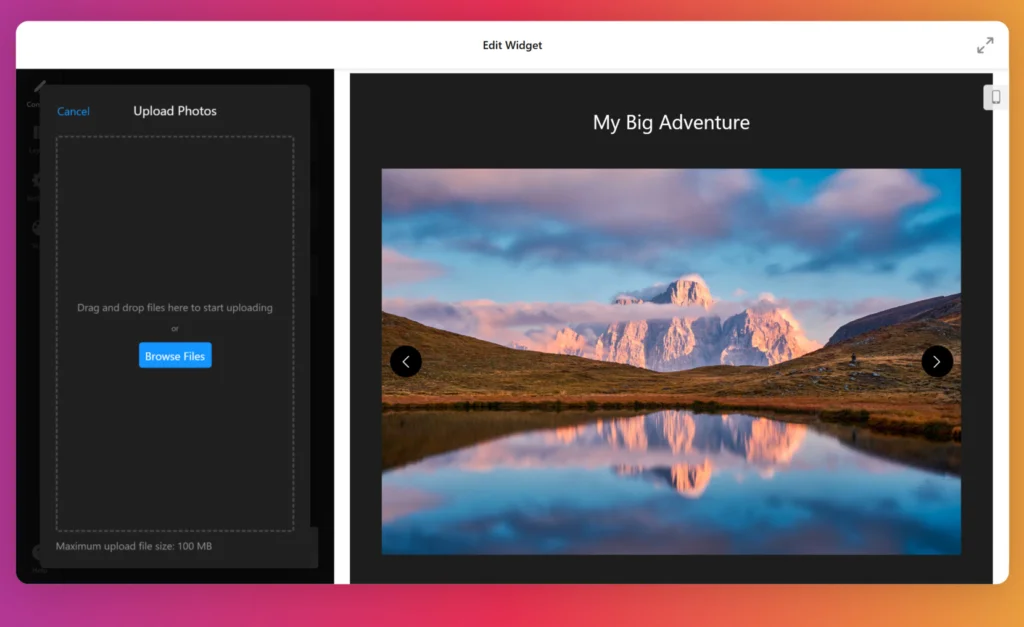The width and height of the screenshot is (1024, 627).
Task: Go to the previous slide with the left arrow
Action: click(406, 361)
